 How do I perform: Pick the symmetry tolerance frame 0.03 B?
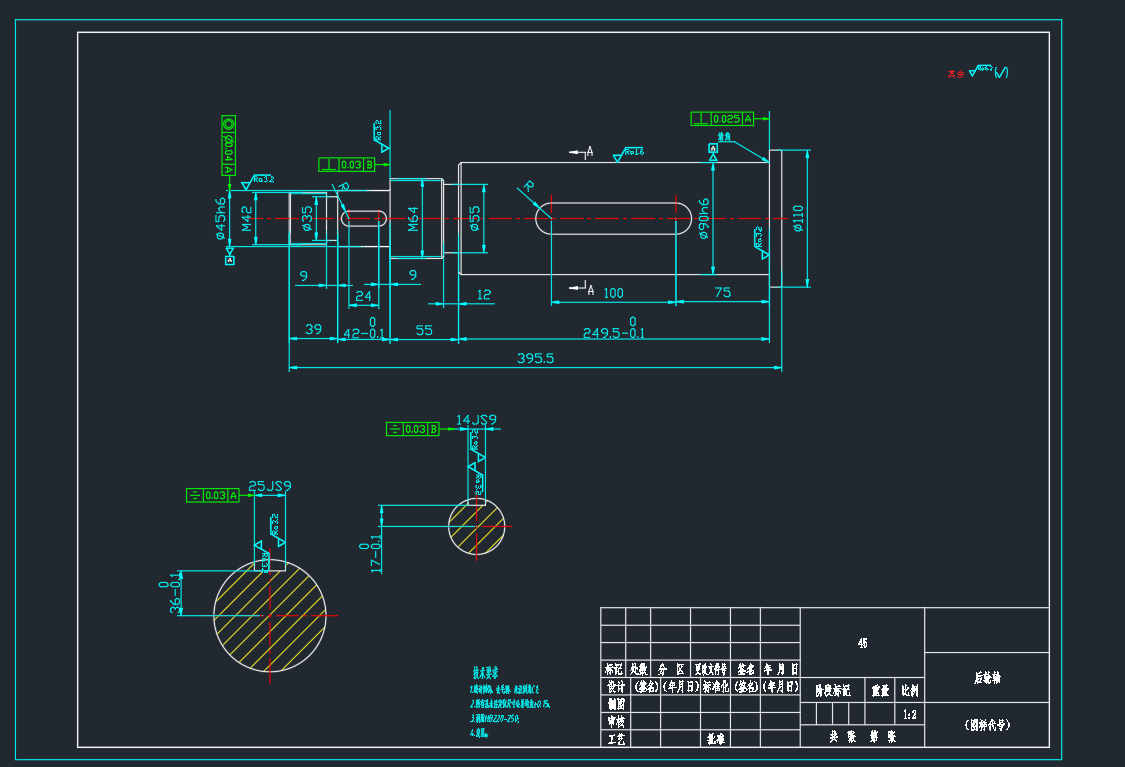(413, 429)
